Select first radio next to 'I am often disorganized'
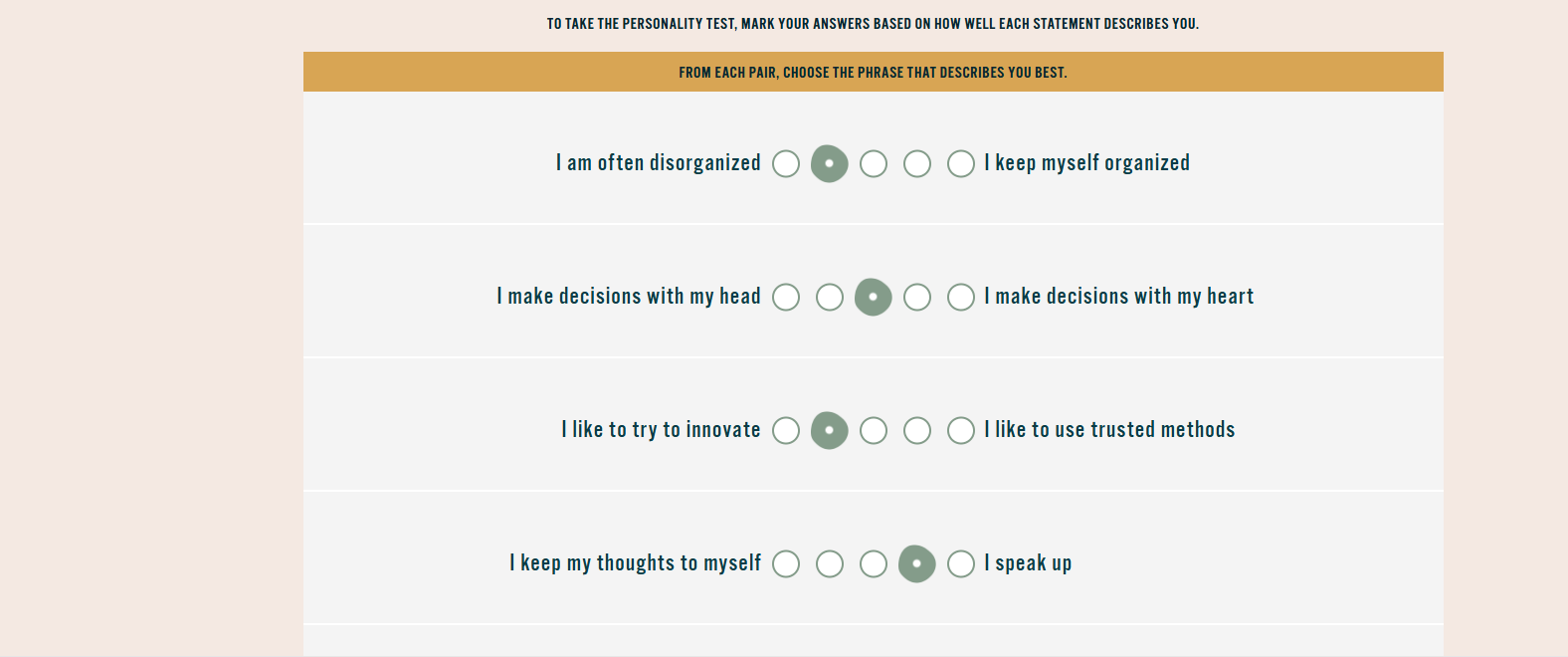 pyautogui.click(x=786, y=164)
